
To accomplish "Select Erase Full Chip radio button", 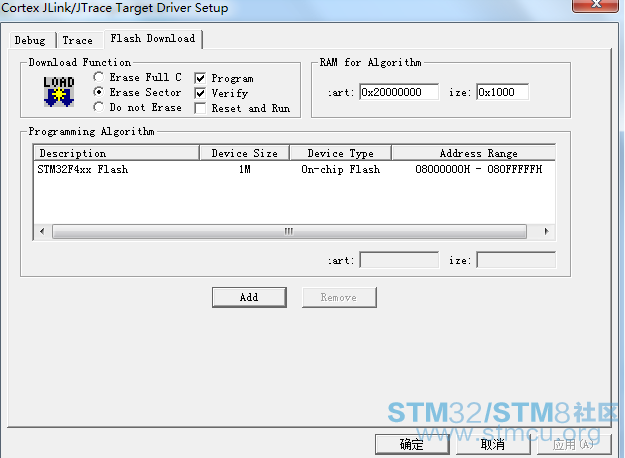I will coord(98,77).
